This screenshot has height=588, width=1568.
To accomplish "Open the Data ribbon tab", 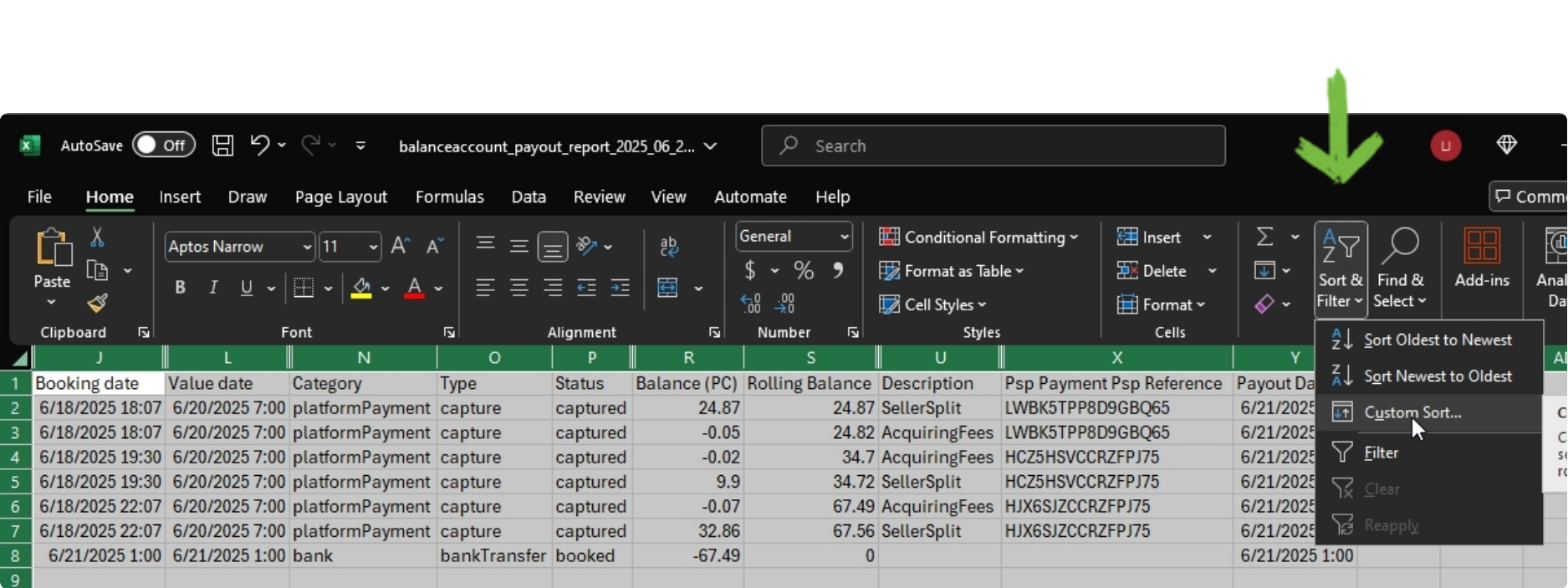I will pos(529,197).
